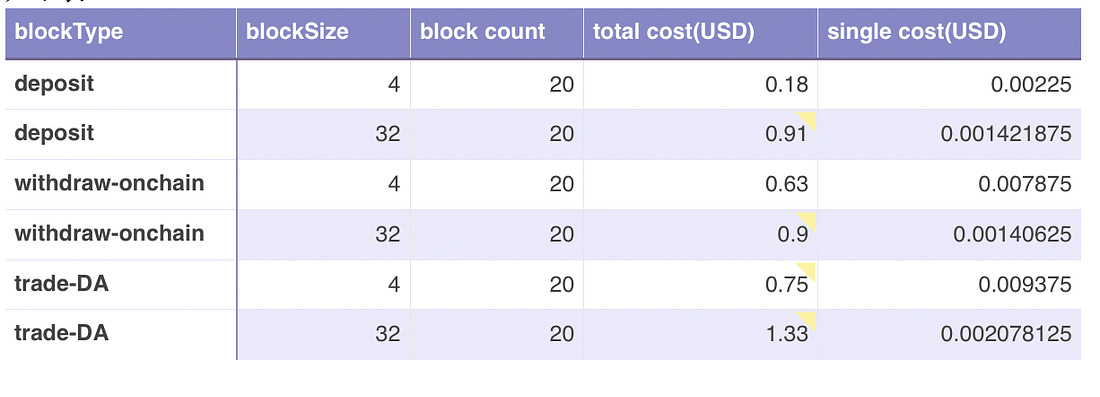Click the 0.63 total cost cell
Image resolution: width=1100 pixels, height=397 pixels.
[x=700, y=184]
